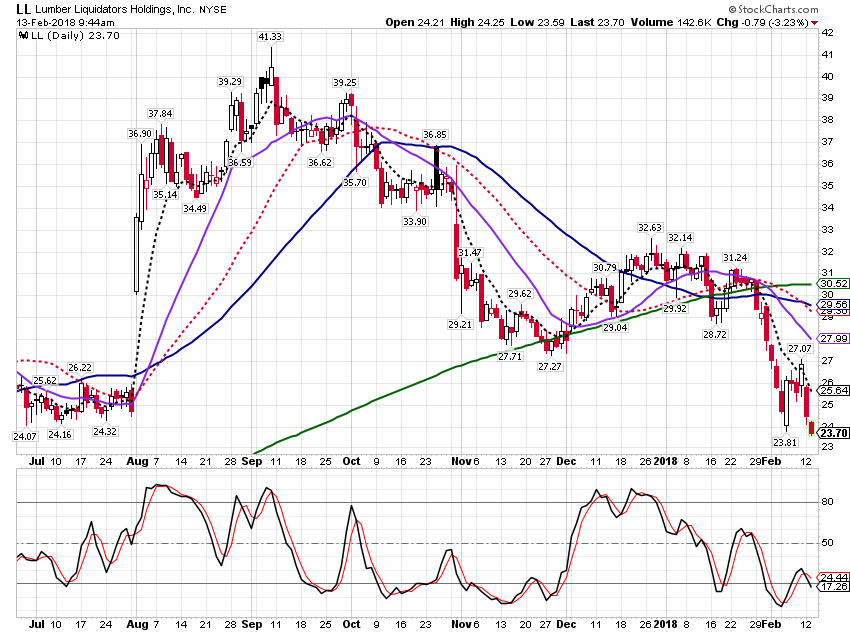Click the candlestick icon beside LL (Daily)
850x633 pixels.
[x=23, y=36]
